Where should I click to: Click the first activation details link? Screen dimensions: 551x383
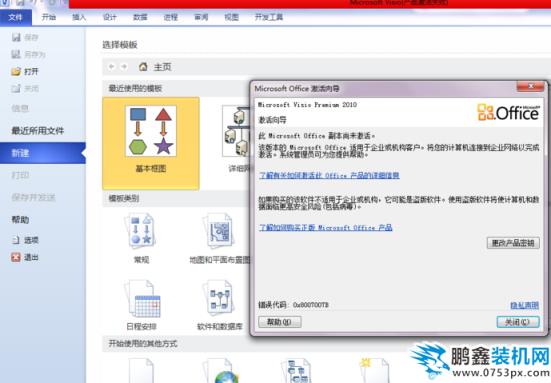click(x=329, y=175)
